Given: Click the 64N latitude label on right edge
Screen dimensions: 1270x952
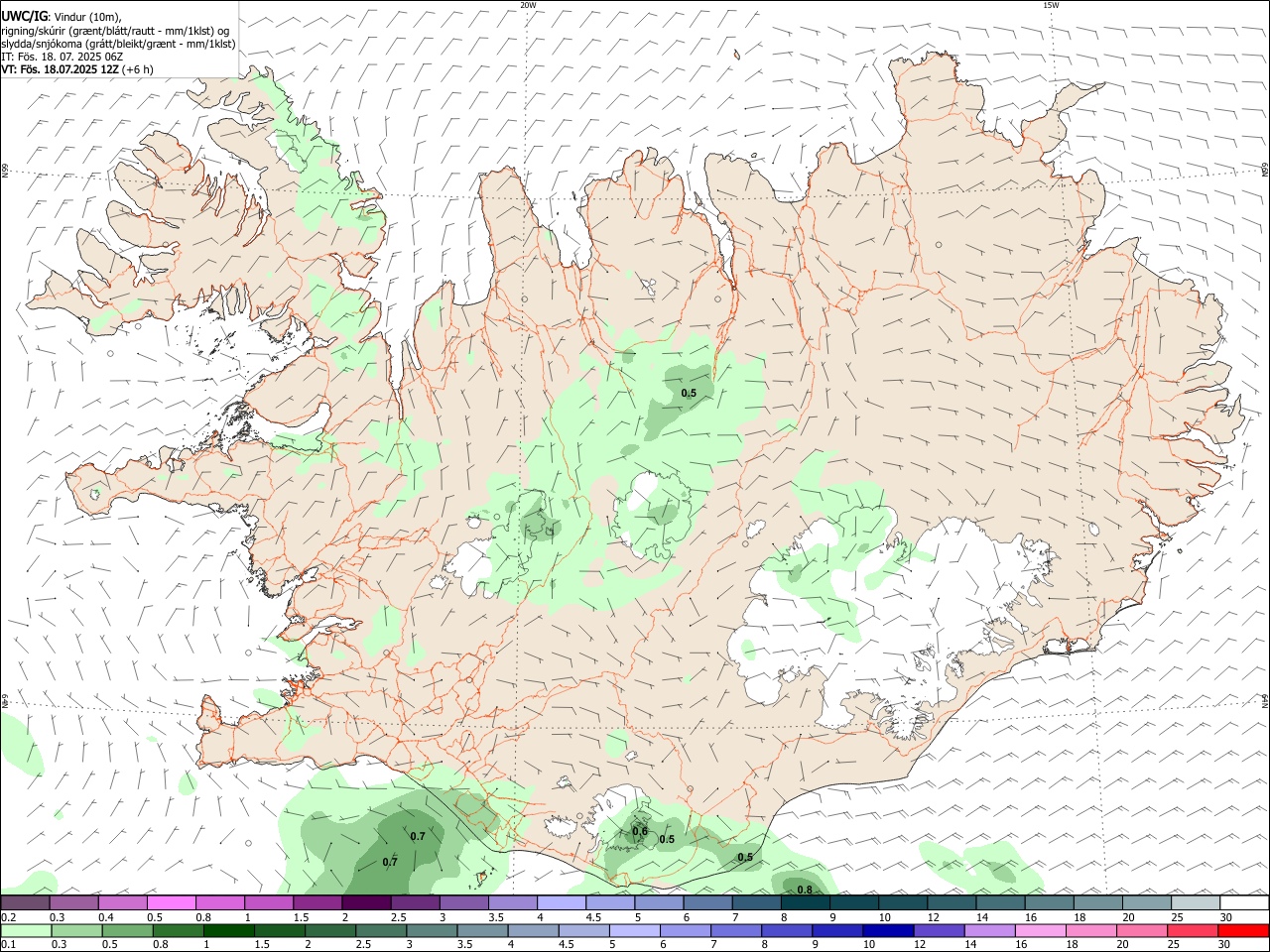Looking at the screenshot, I should (x=1265, y=699).
